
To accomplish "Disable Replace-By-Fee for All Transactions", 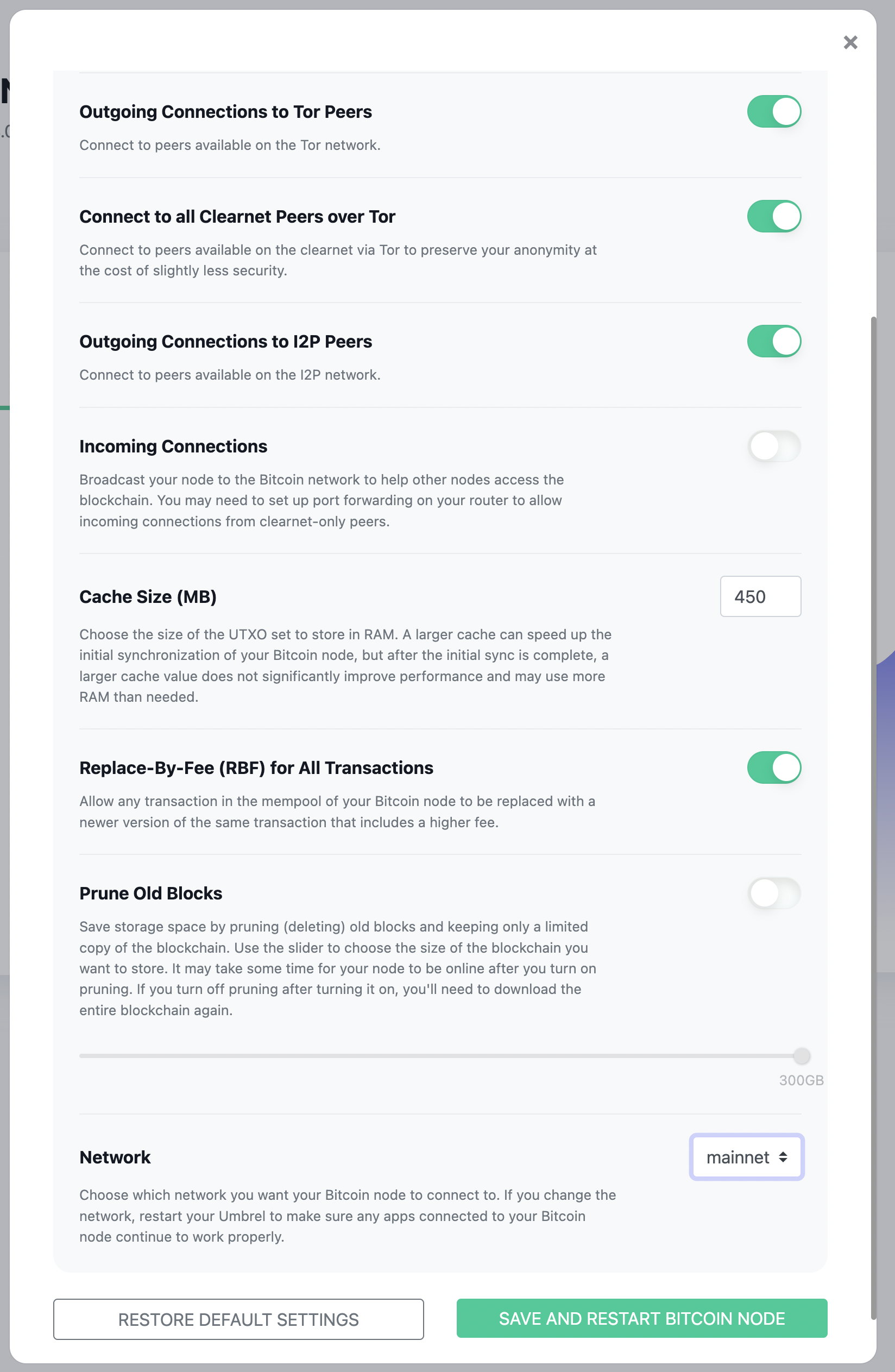I will point(774,767).
